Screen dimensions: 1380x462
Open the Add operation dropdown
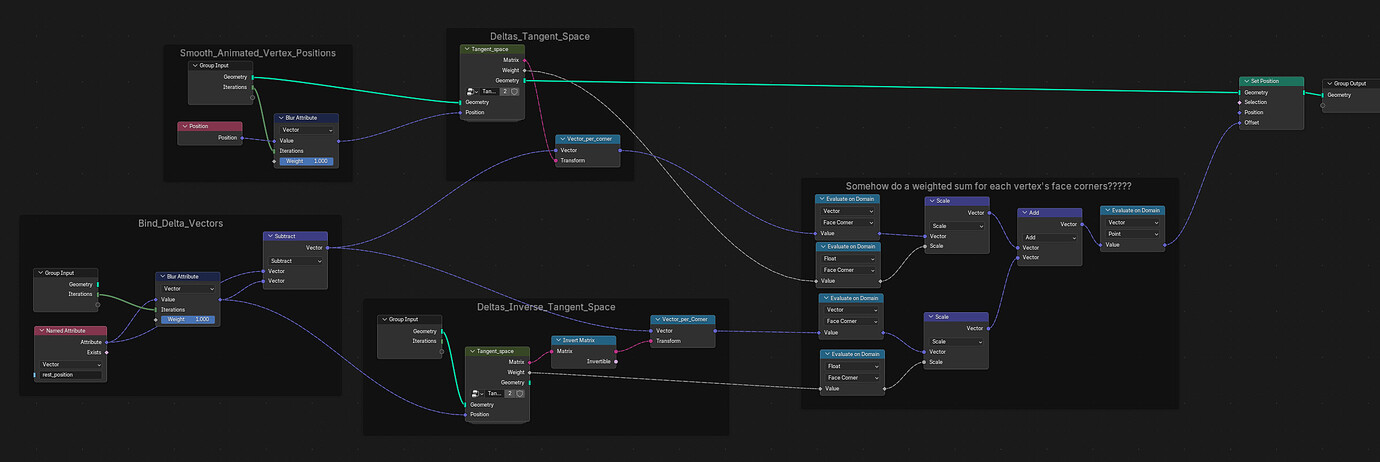pos(1049,237)
